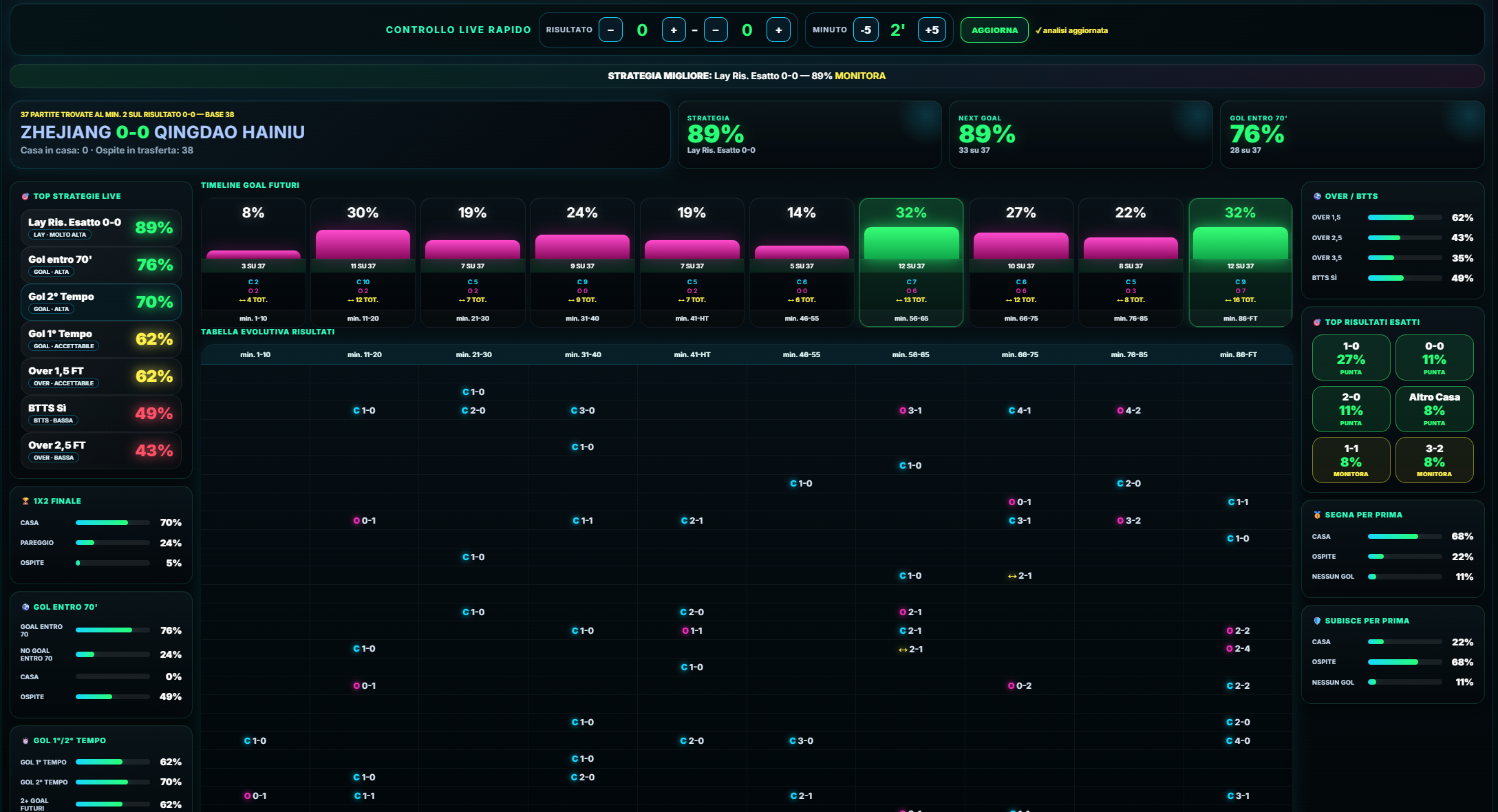
Task: Increase the home team score with plus
Action: 674,30
